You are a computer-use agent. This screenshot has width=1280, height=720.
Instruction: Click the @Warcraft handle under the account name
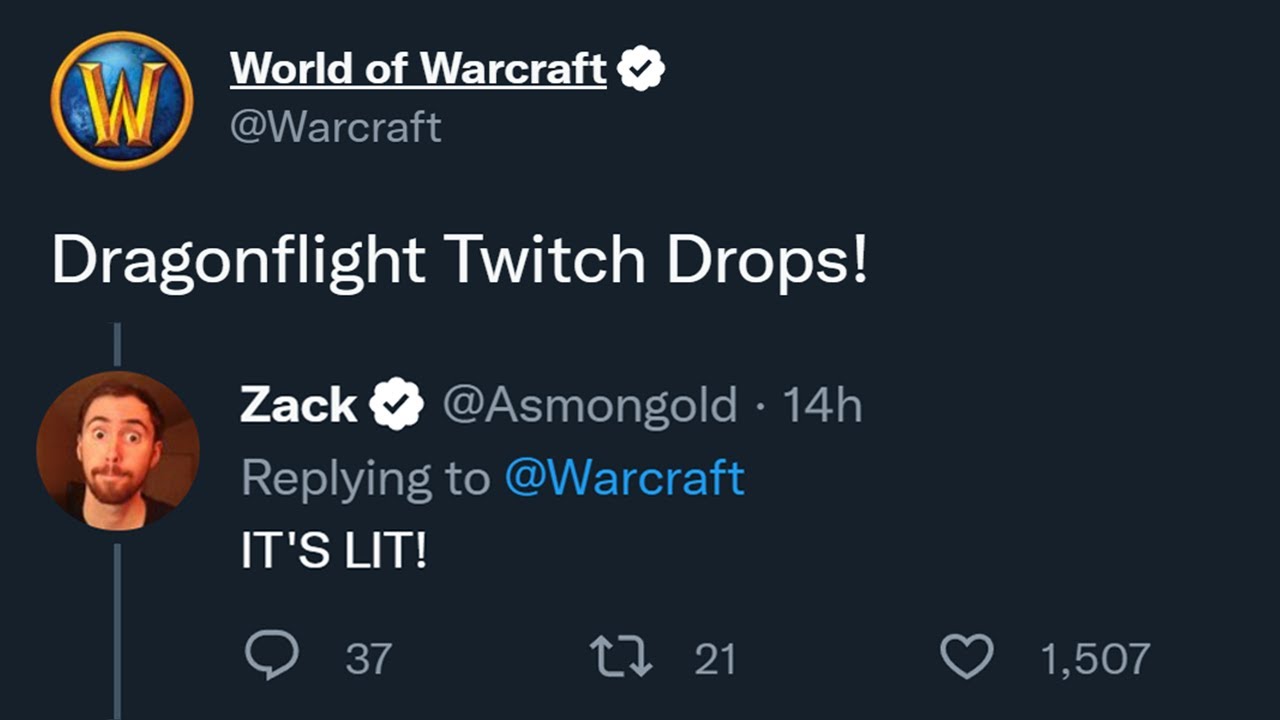pos(335,127)
